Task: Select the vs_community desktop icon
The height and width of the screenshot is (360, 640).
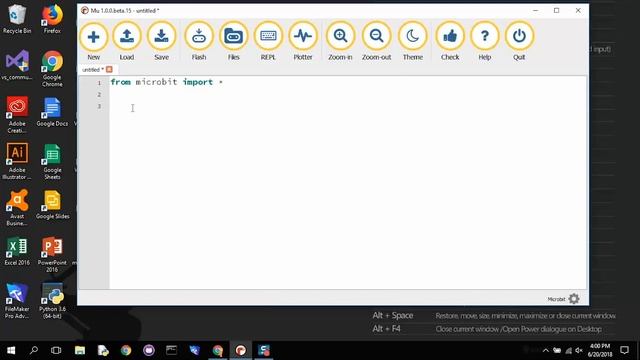Action: click(17, 65)
